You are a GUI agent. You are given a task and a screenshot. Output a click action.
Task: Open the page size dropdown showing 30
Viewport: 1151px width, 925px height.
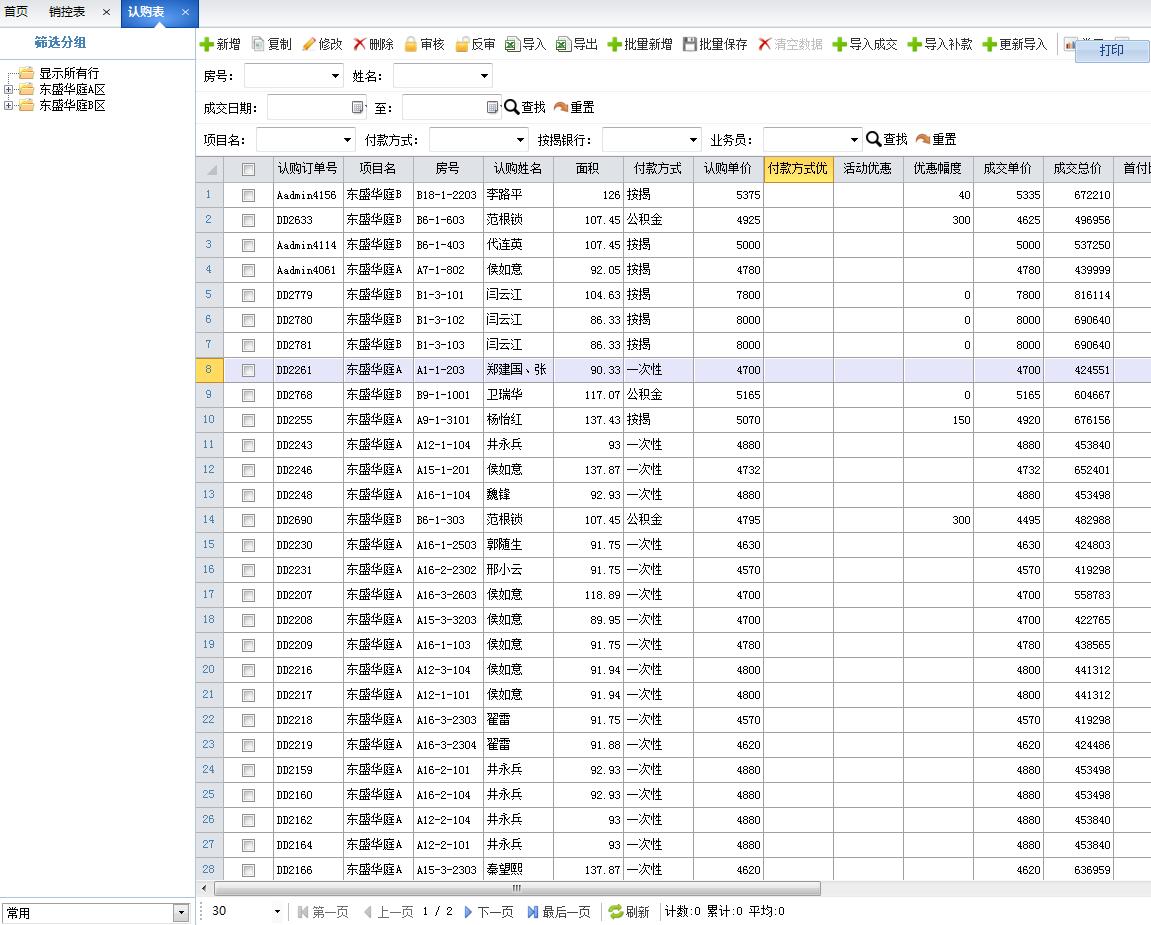point(277,912)
